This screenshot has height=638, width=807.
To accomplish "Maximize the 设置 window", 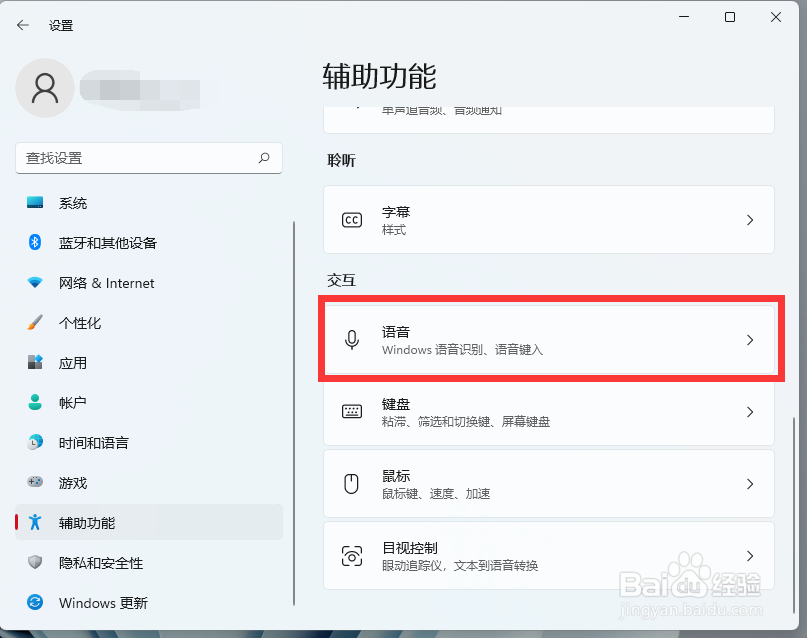I will point(730,17).
